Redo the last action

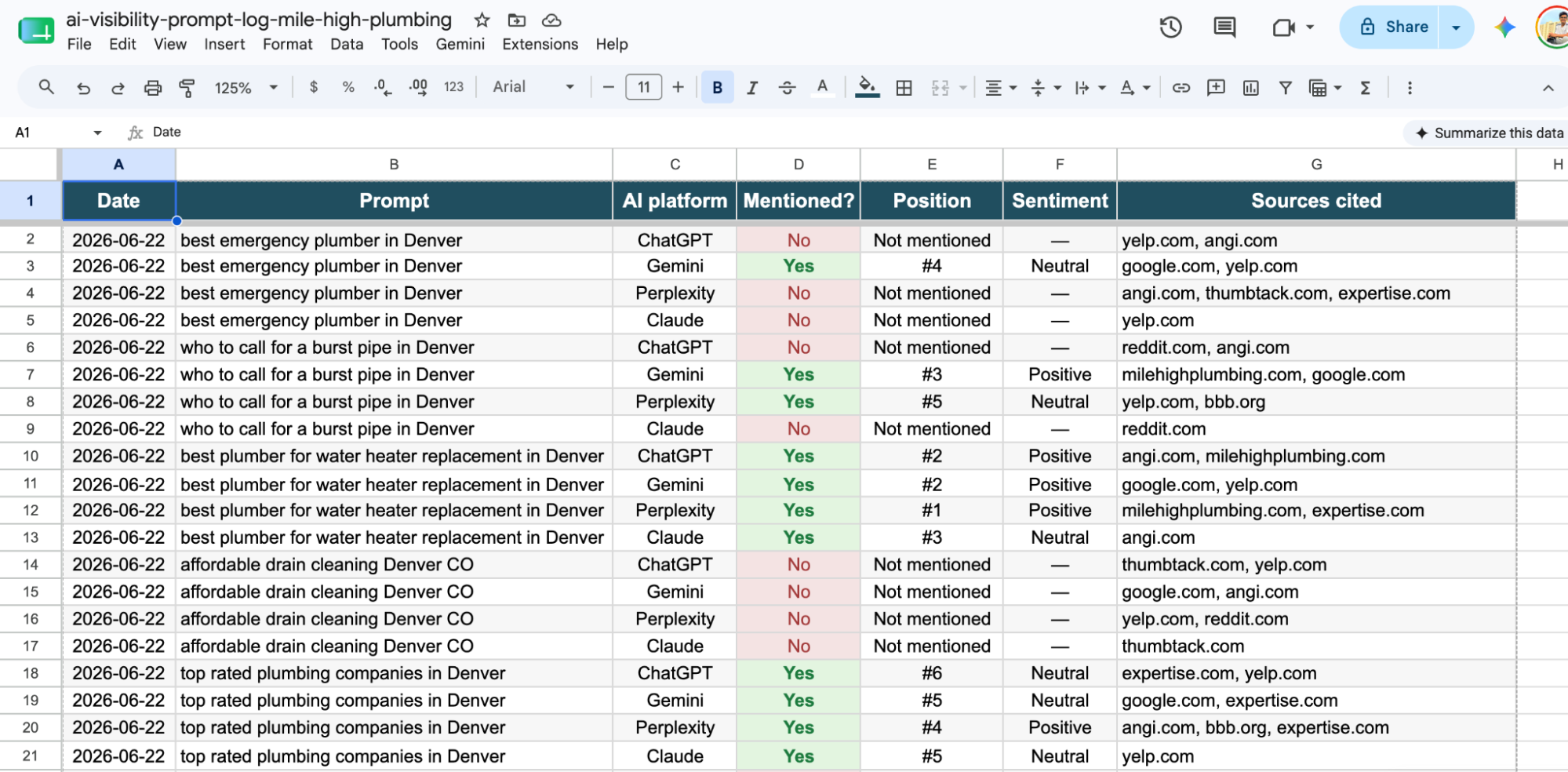coord(118,87)
